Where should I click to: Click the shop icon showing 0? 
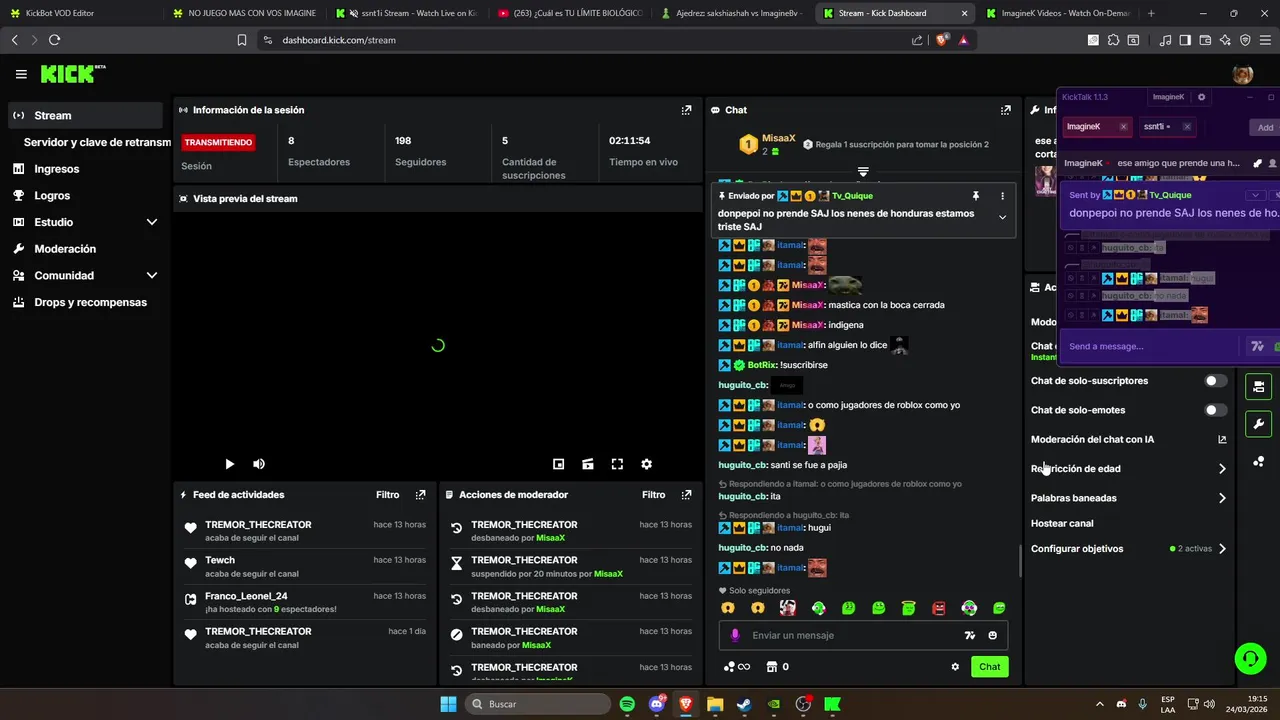777,667
